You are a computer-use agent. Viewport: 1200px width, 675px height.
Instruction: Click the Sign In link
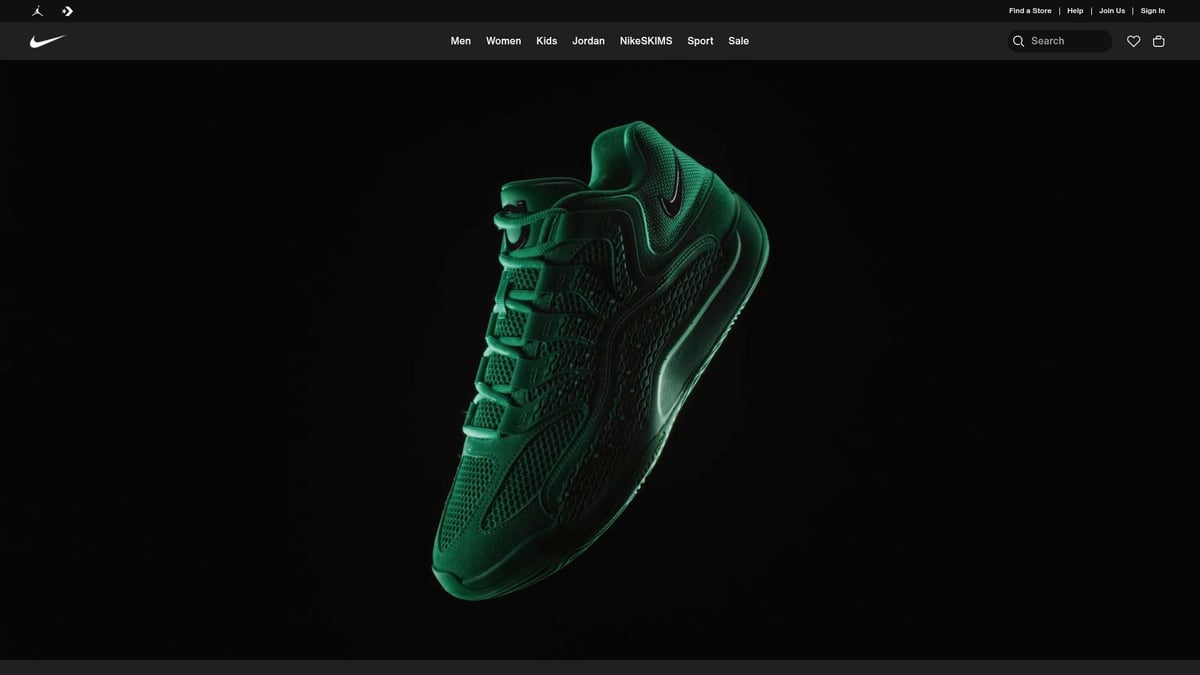point(1152,11)
